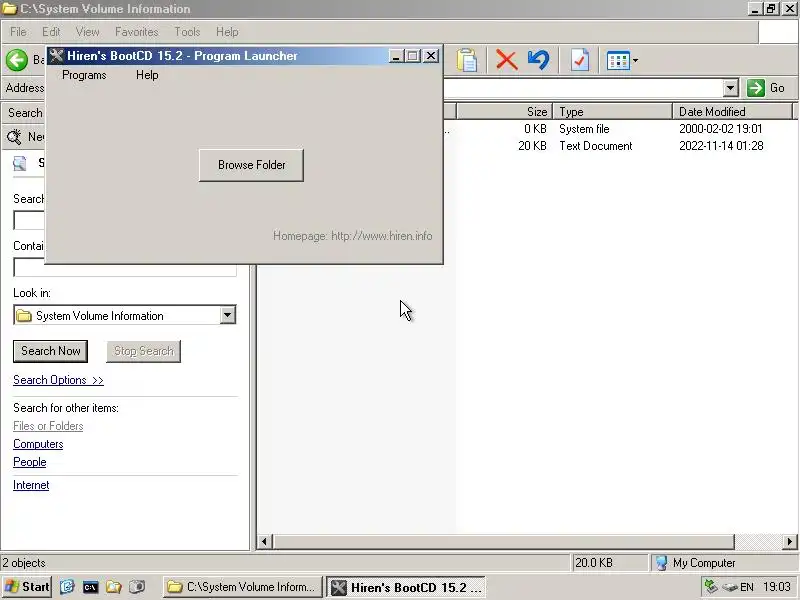Viewport: 800px width, 600px height.
Task: Open the Views dropdown arrow in the toolbar
Action: tap(635, 60)
